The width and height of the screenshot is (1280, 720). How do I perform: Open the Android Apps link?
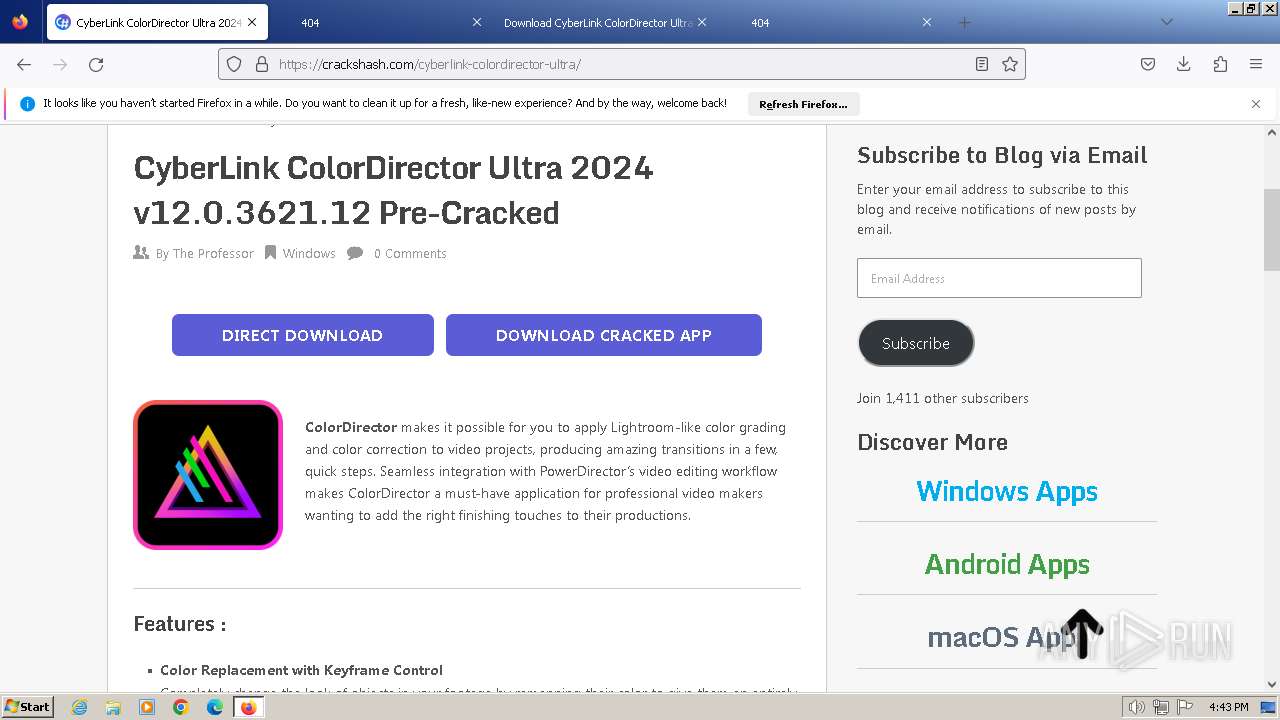tap(1007, 564)
